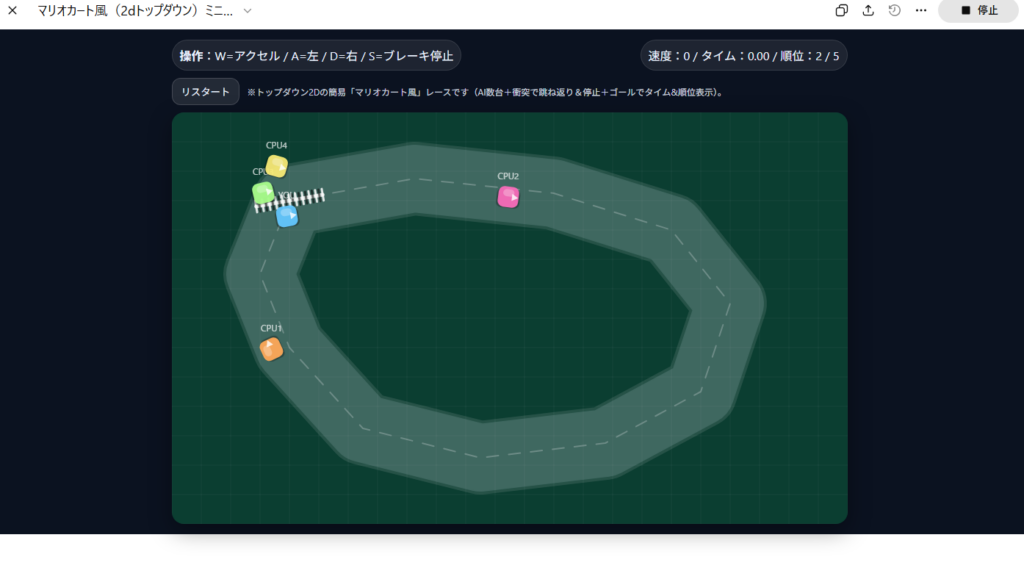Click the copy icon in top bar
The image size is (1024, 568).
(842, 10)
